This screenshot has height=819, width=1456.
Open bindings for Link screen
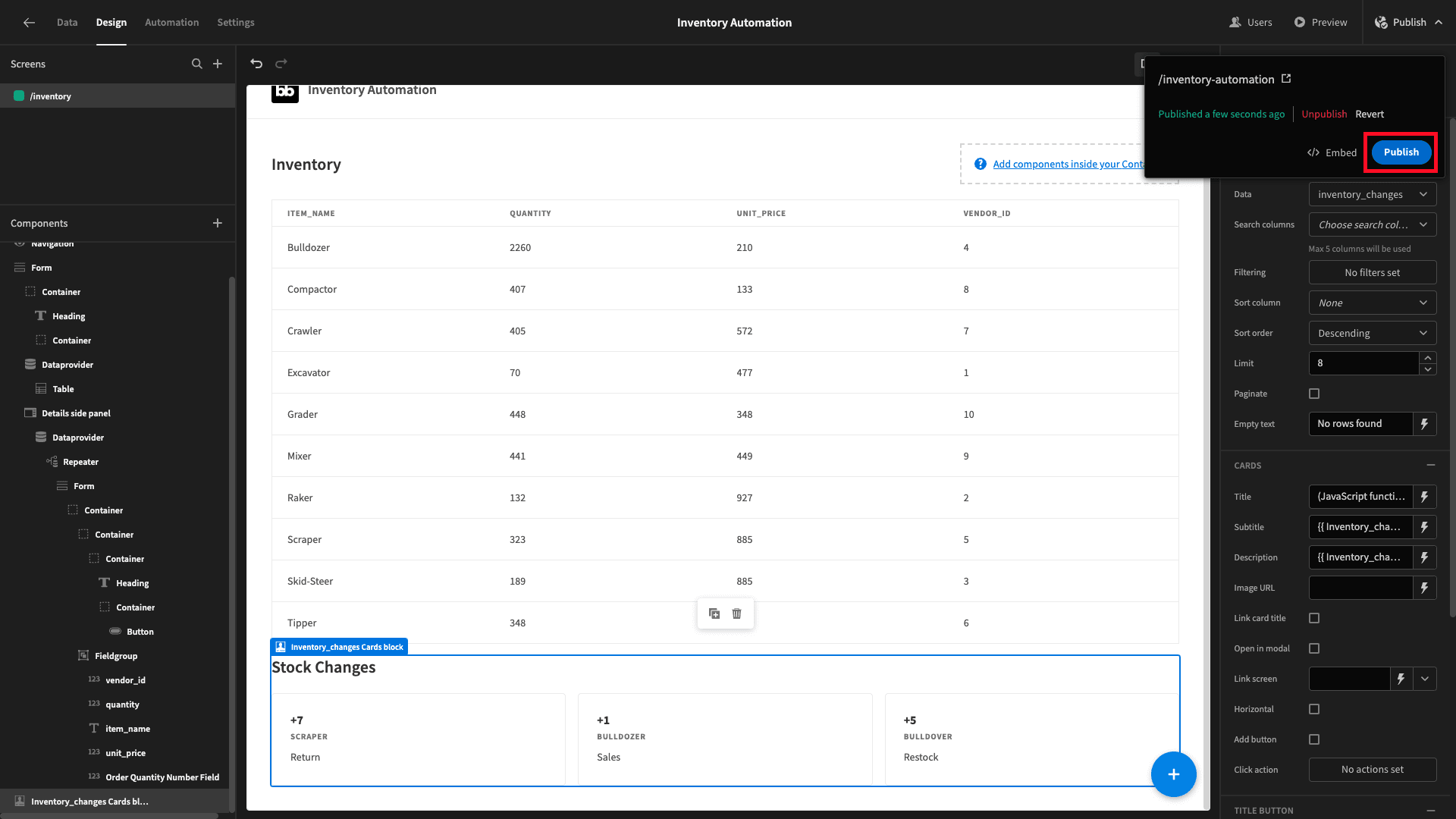[x=1401, y=679]
